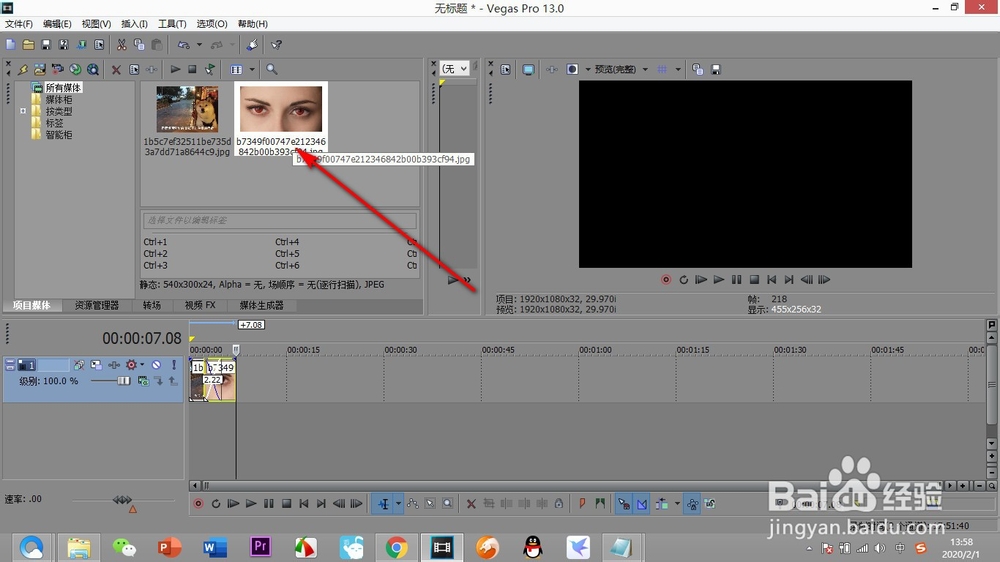
Task: Select the Envelope Edit Tool
Action: (x=413, y=504)
